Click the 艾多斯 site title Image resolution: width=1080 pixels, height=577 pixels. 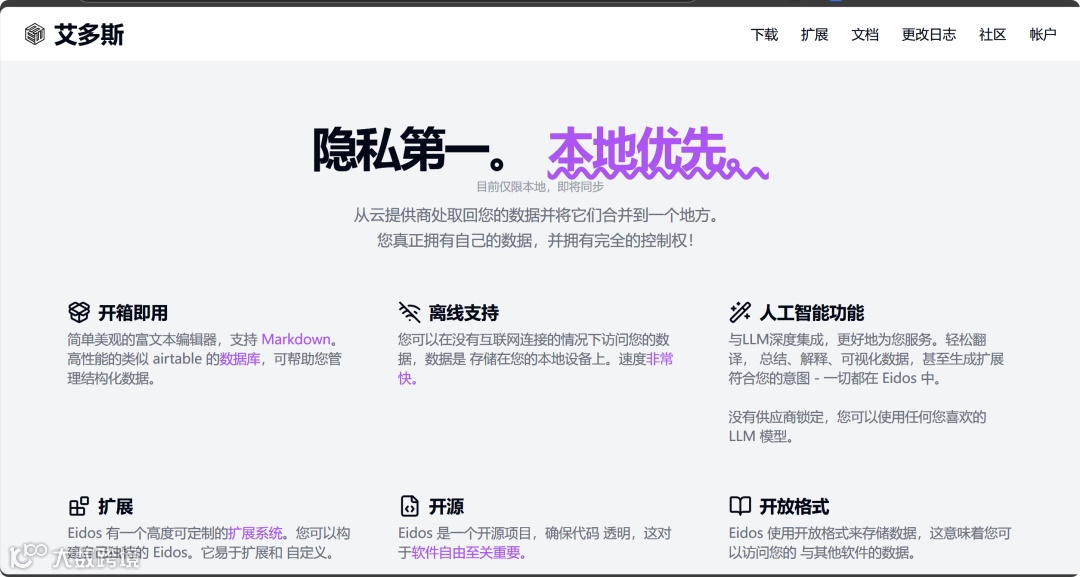point(89,34)
